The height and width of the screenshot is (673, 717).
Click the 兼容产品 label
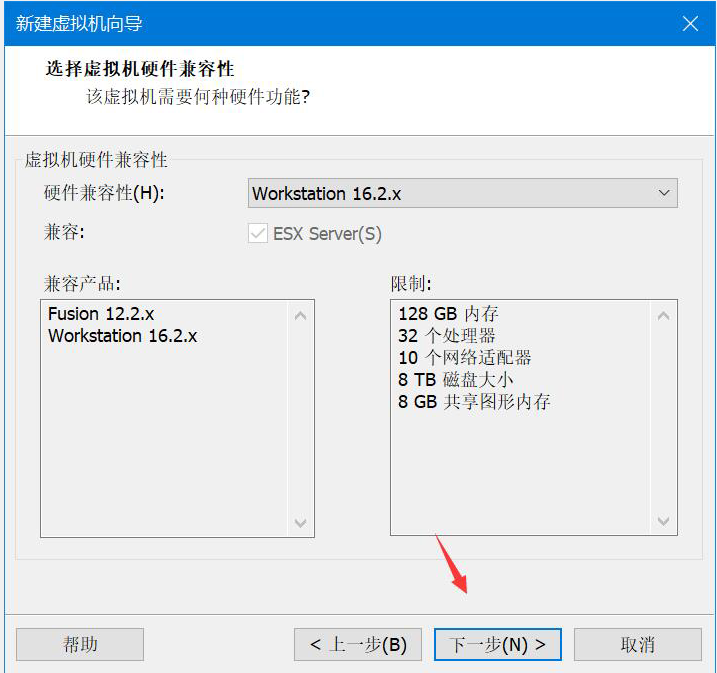click(82, 283)
